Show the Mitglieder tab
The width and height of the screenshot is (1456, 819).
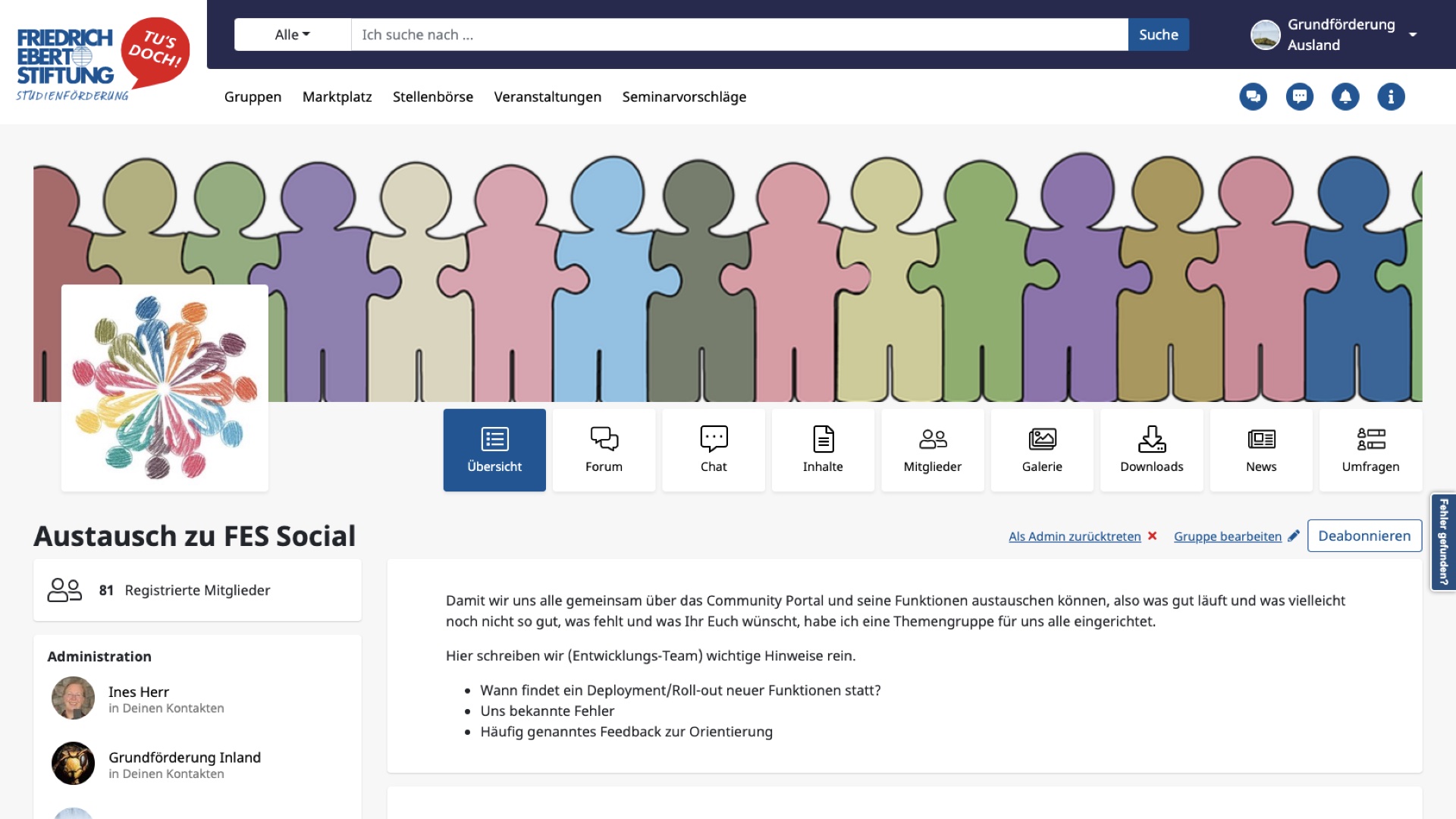click(933, 450)
